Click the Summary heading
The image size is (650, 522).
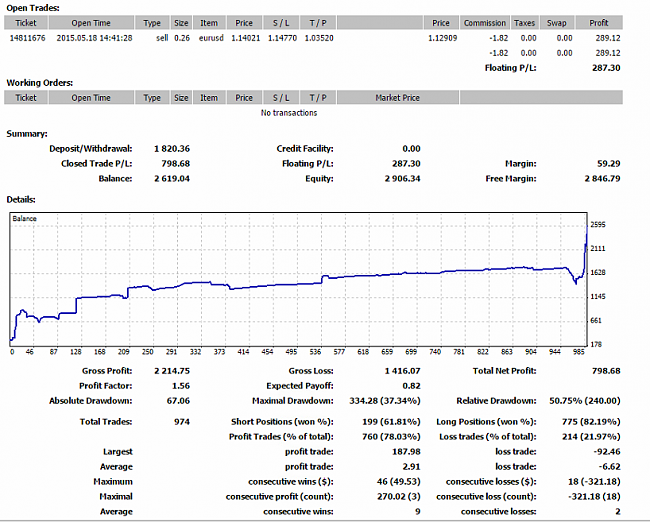tap(27, 134)
